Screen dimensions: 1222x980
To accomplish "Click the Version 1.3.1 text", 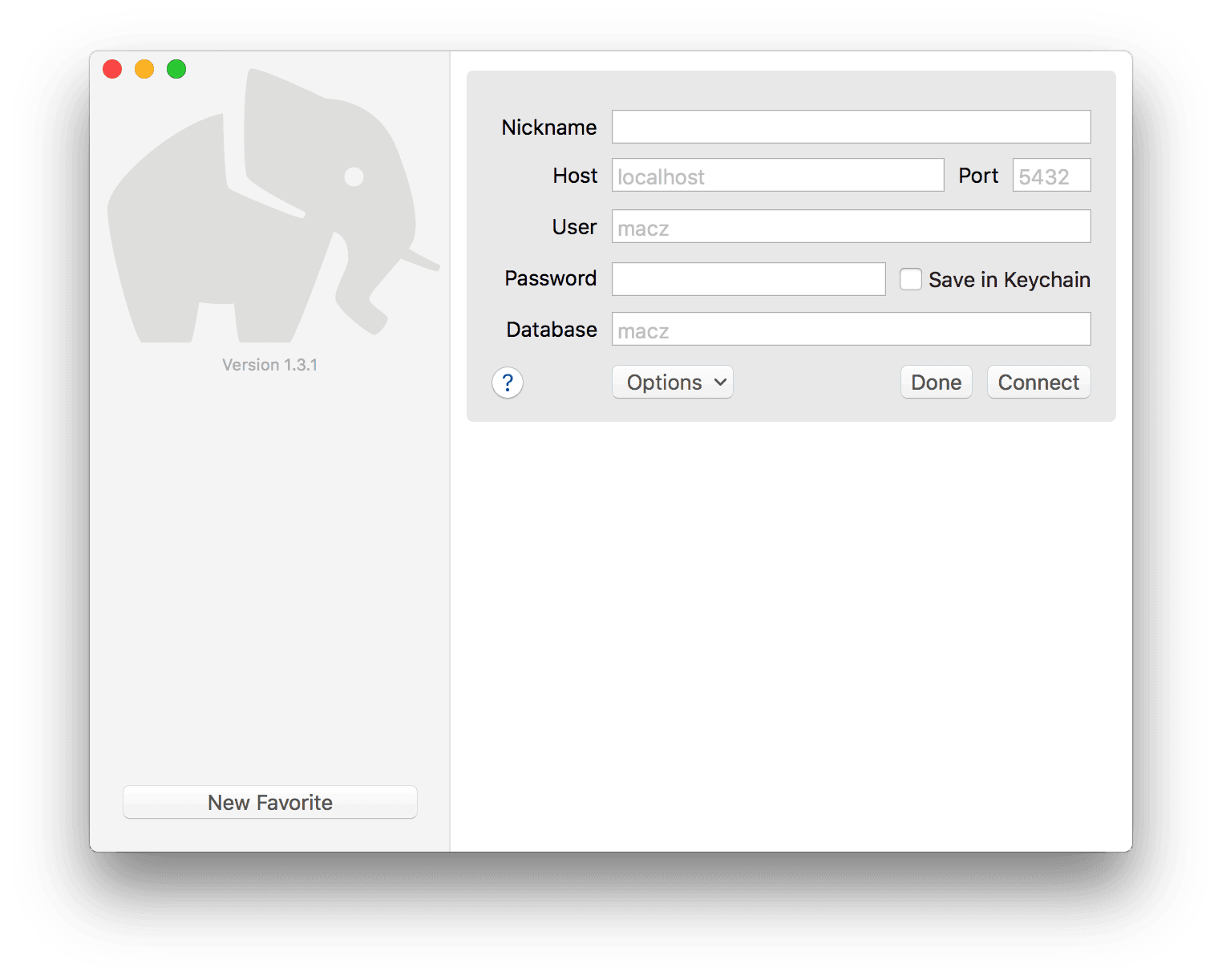I will click(x=270, y=365).
